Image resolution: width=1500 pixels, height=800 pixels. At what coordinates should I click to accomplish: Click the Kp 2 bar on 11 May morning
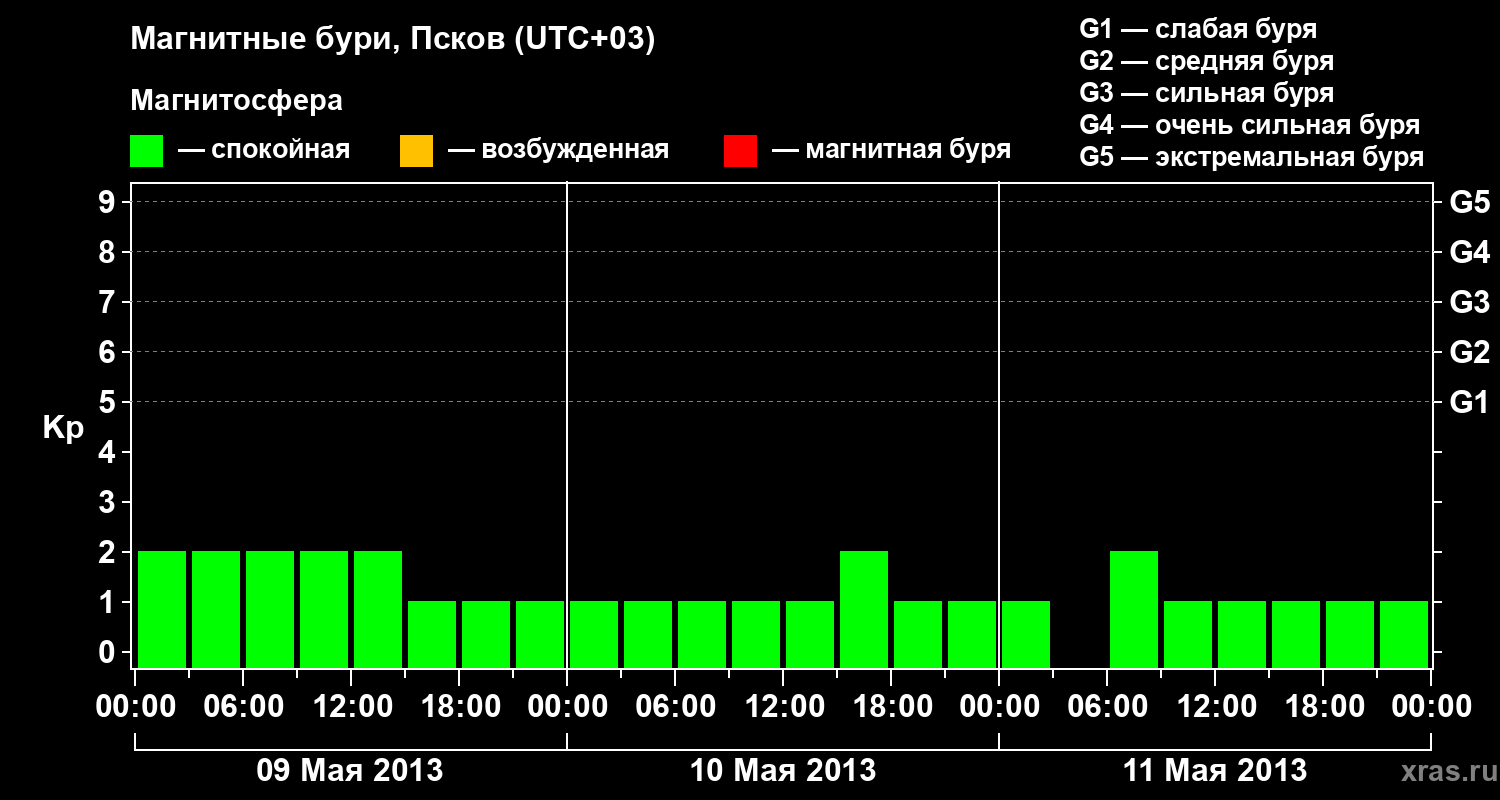click(1134, 609)
